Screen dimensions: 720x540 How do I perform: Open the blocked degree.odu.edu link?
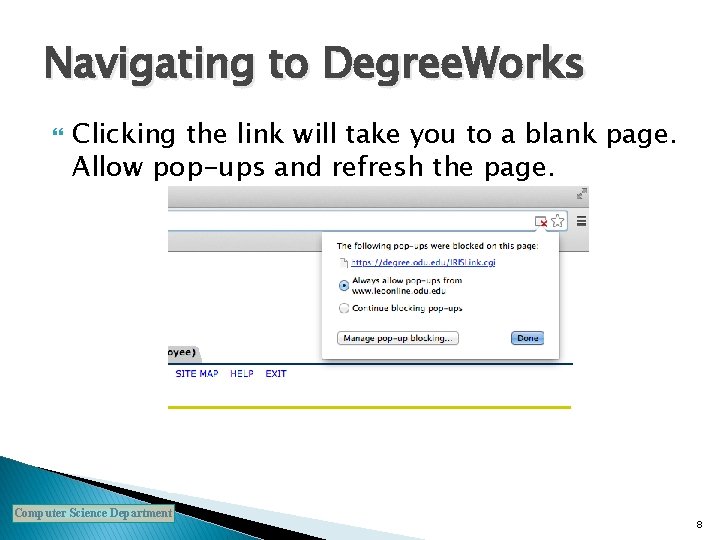[423, 262]
